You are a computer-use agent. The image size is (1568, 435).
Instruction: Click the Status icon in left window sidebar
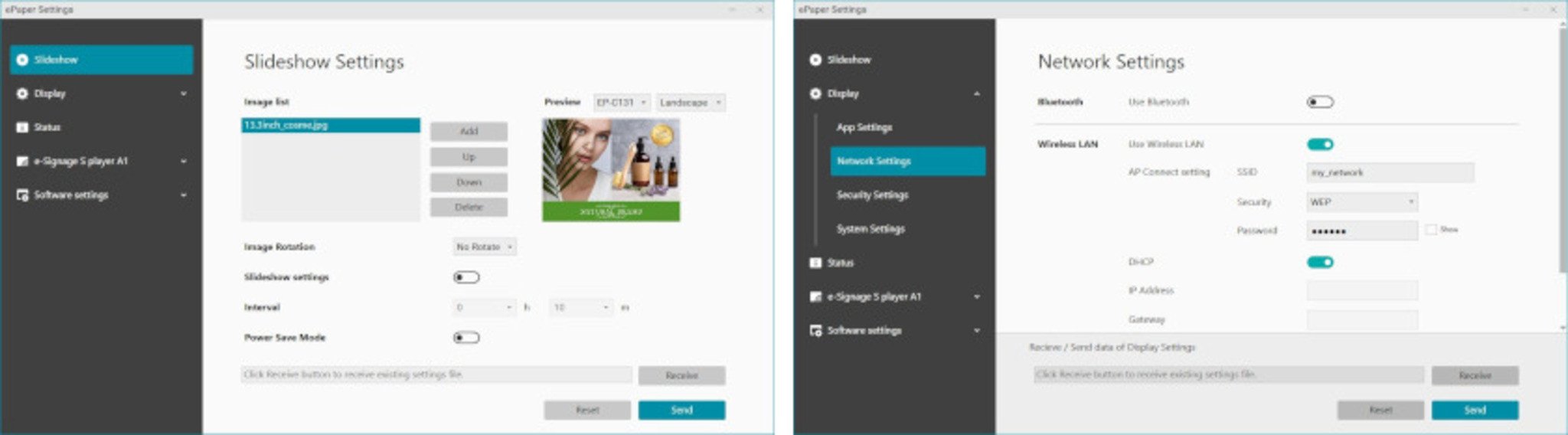[22, 127]
